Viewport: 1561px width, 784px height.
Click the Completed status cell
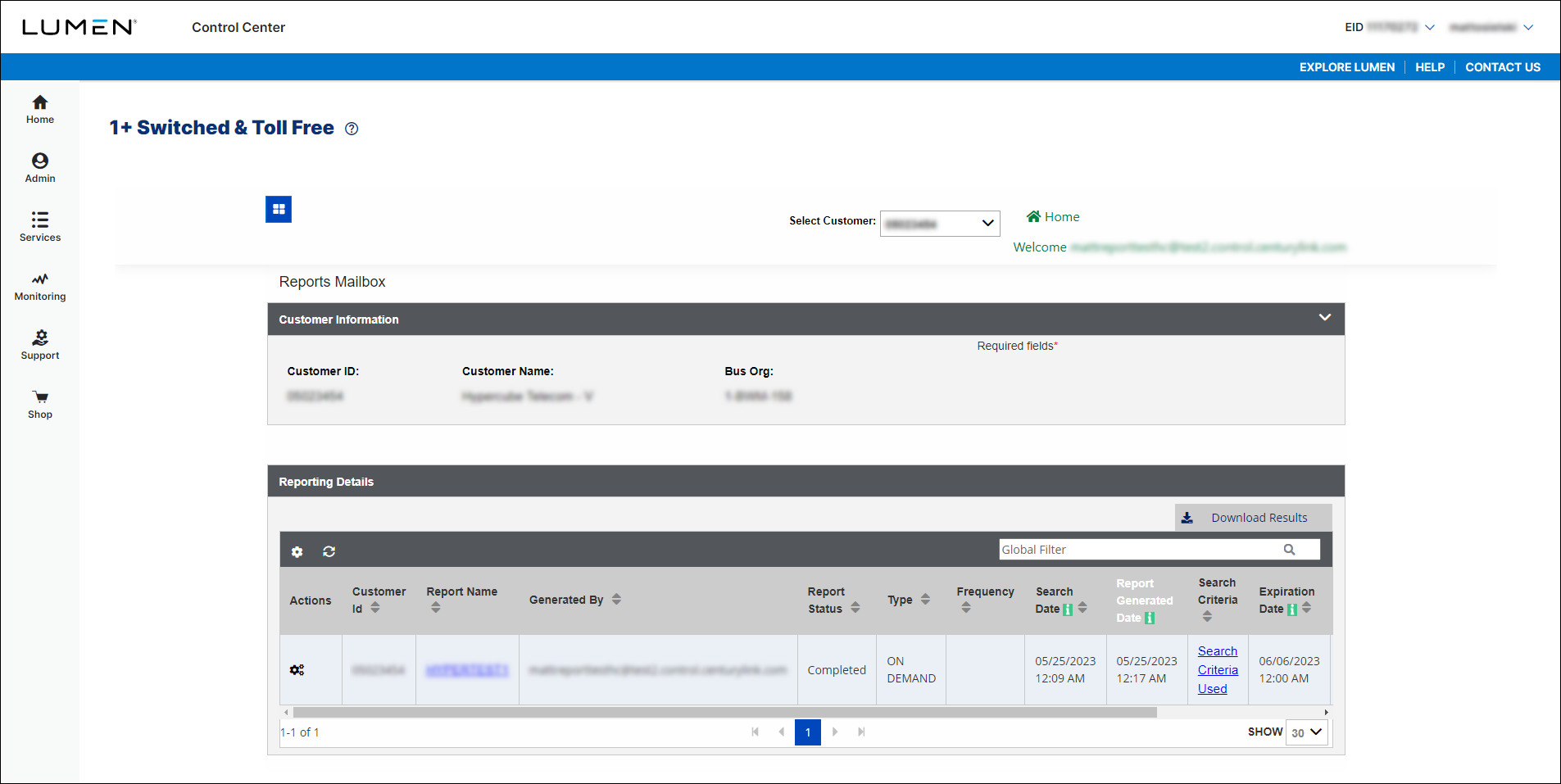click(x=837, y=670)
